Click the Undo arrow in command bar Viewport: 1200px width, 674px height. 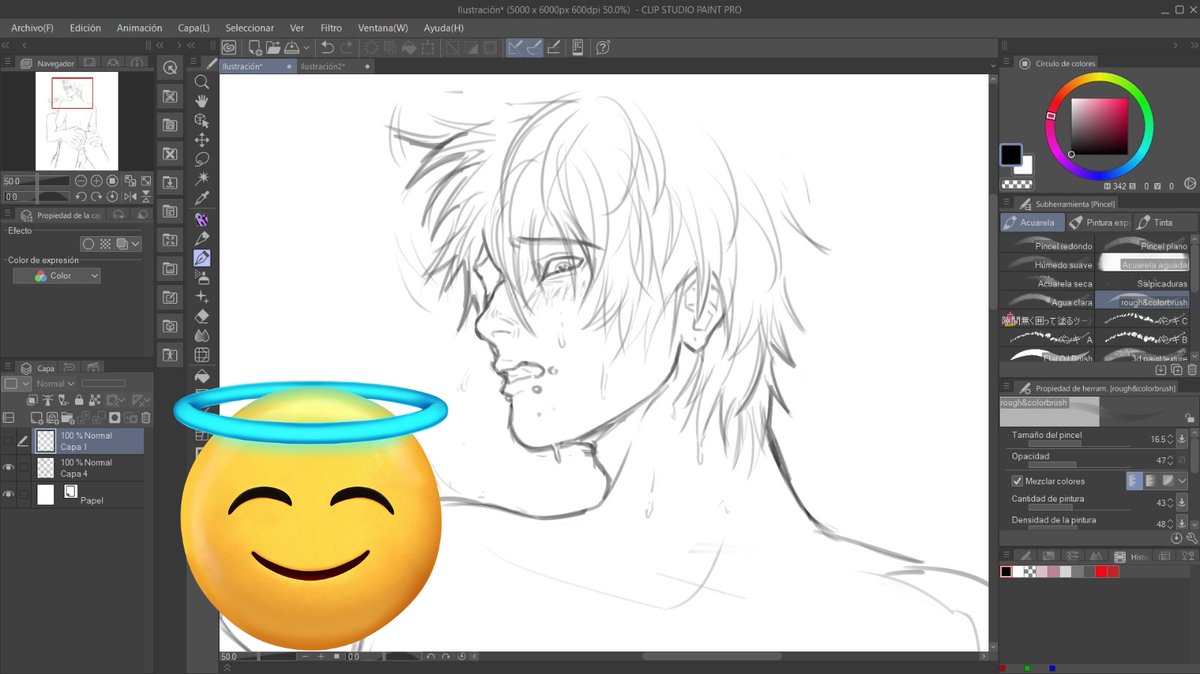coord(327,47)
